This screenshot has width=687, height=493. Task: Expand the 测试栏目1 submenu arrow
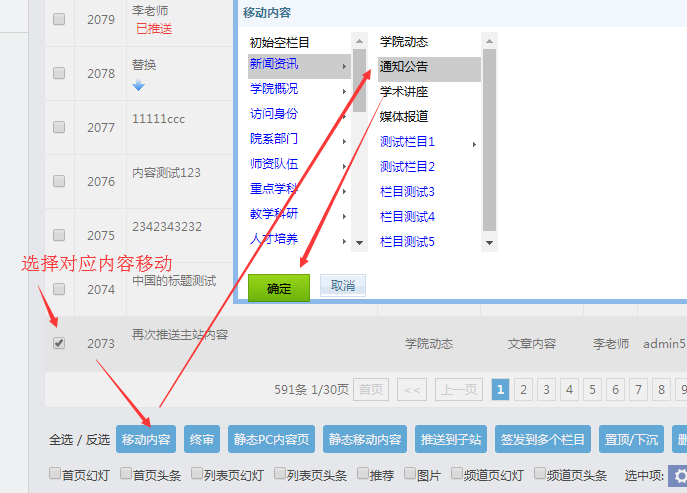coord(474,143)
